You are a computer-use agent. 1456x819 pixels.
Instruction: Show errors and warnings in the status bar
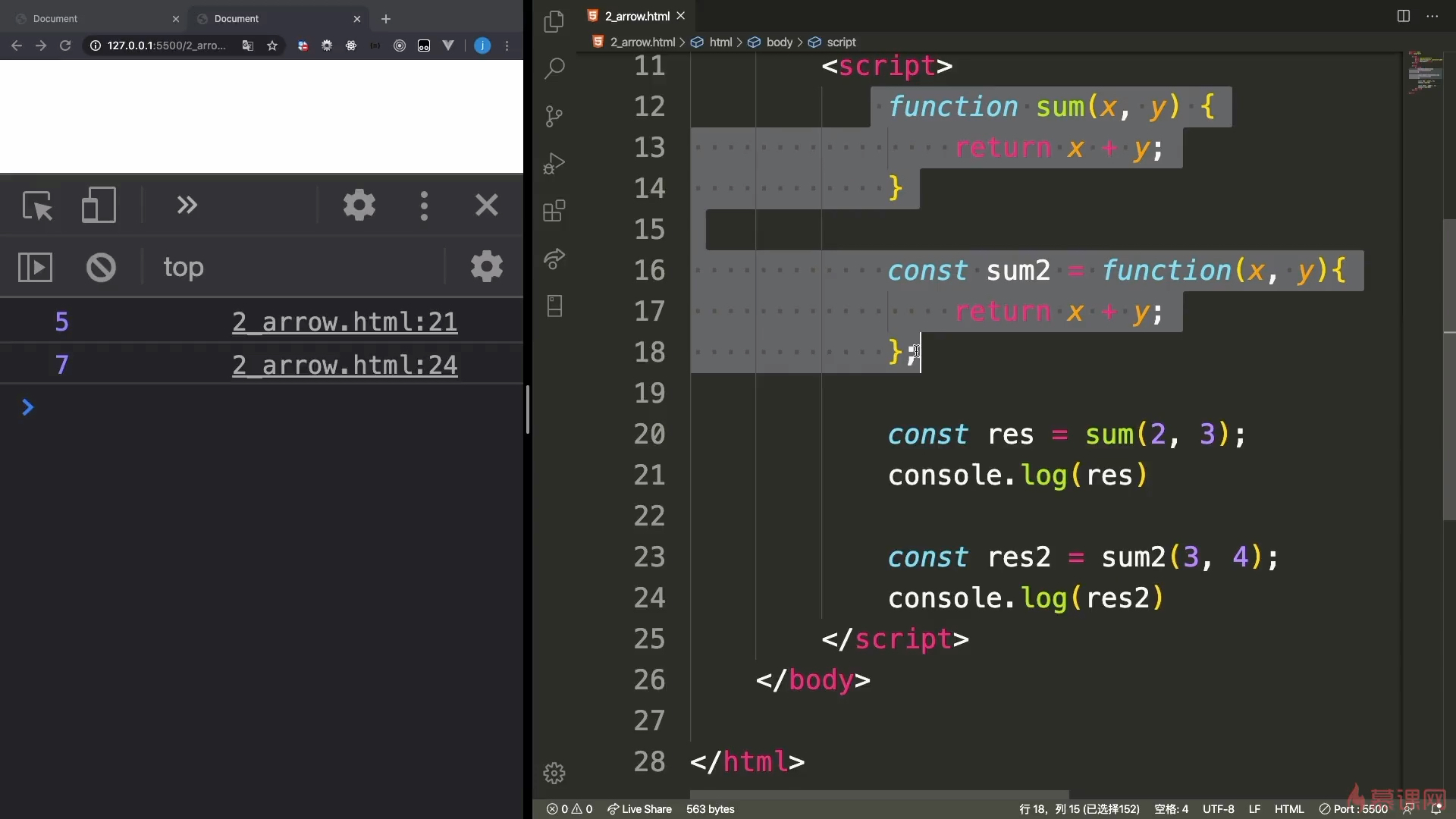coord(570,809)
